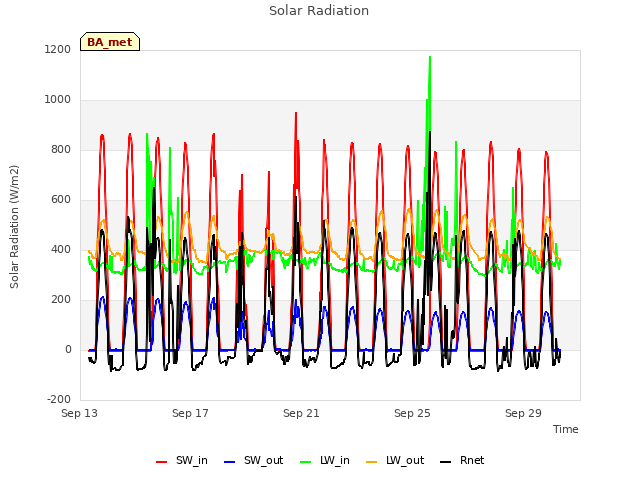Screen dimensions: 640x480
Task: Click the 0 y-axis tick label
Action: (68, 350)
